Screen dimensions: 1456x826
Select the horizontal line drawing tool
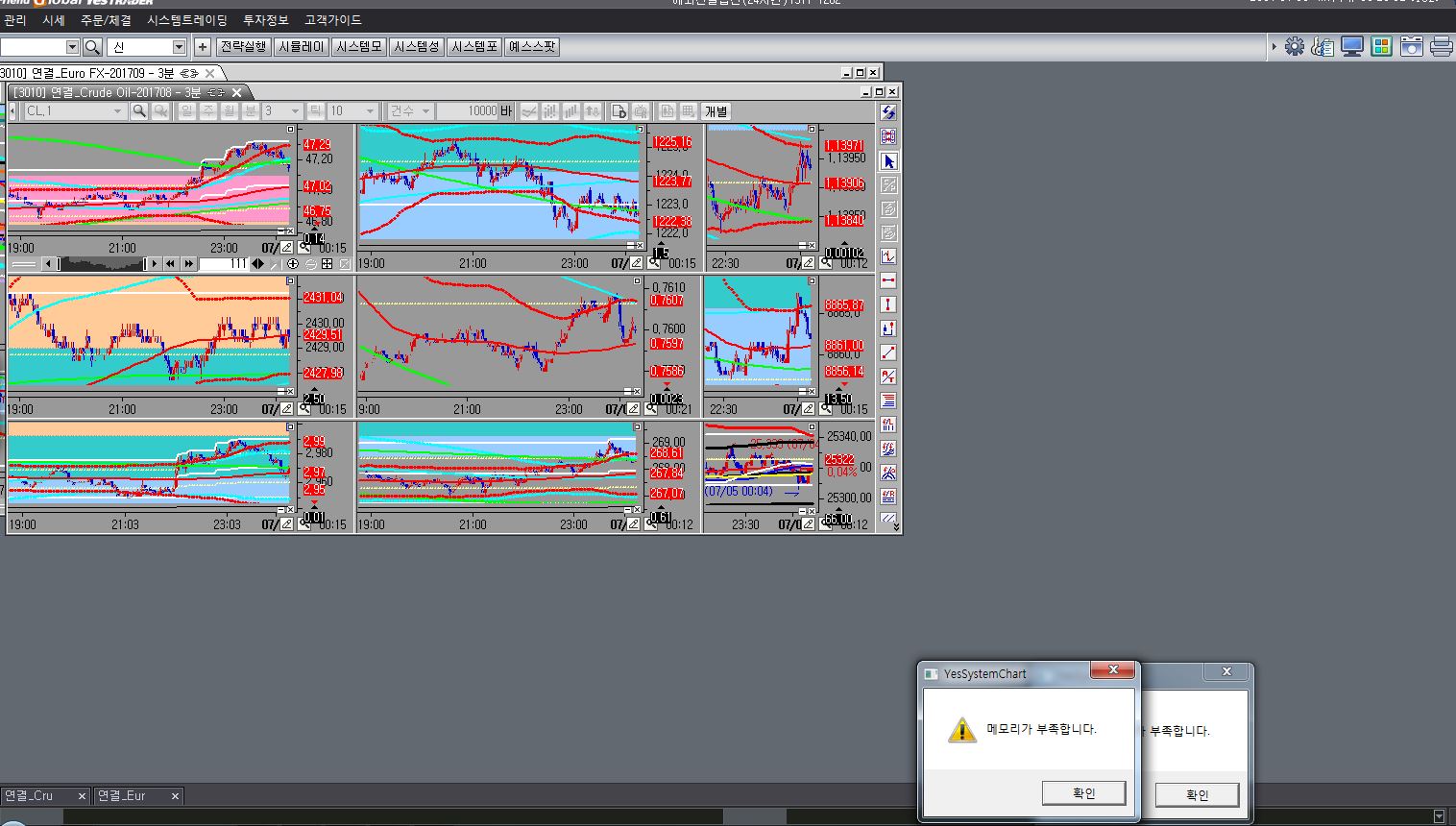pos(888,280)
